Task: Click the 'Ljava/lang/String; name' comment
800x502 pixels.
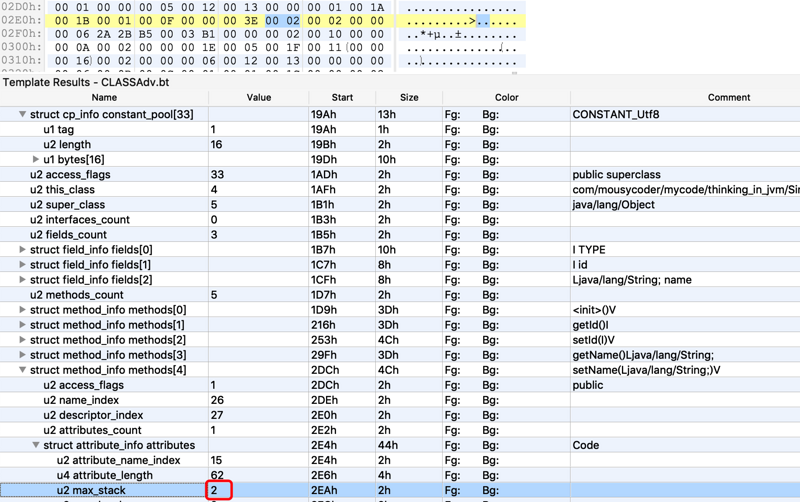Action: 632,280
